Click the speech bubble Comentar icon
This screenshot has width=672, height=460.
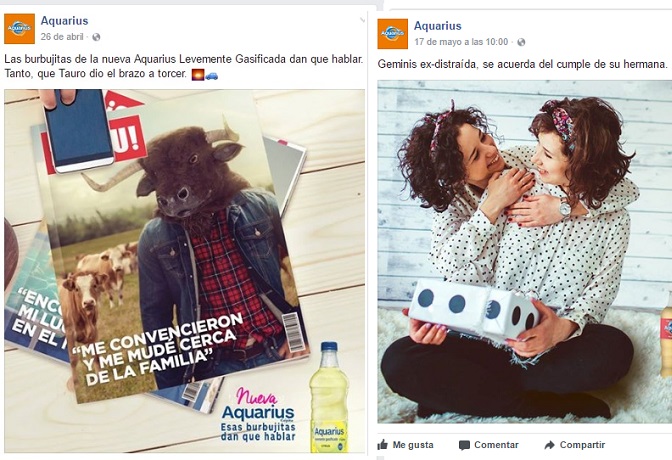[464, 445]
